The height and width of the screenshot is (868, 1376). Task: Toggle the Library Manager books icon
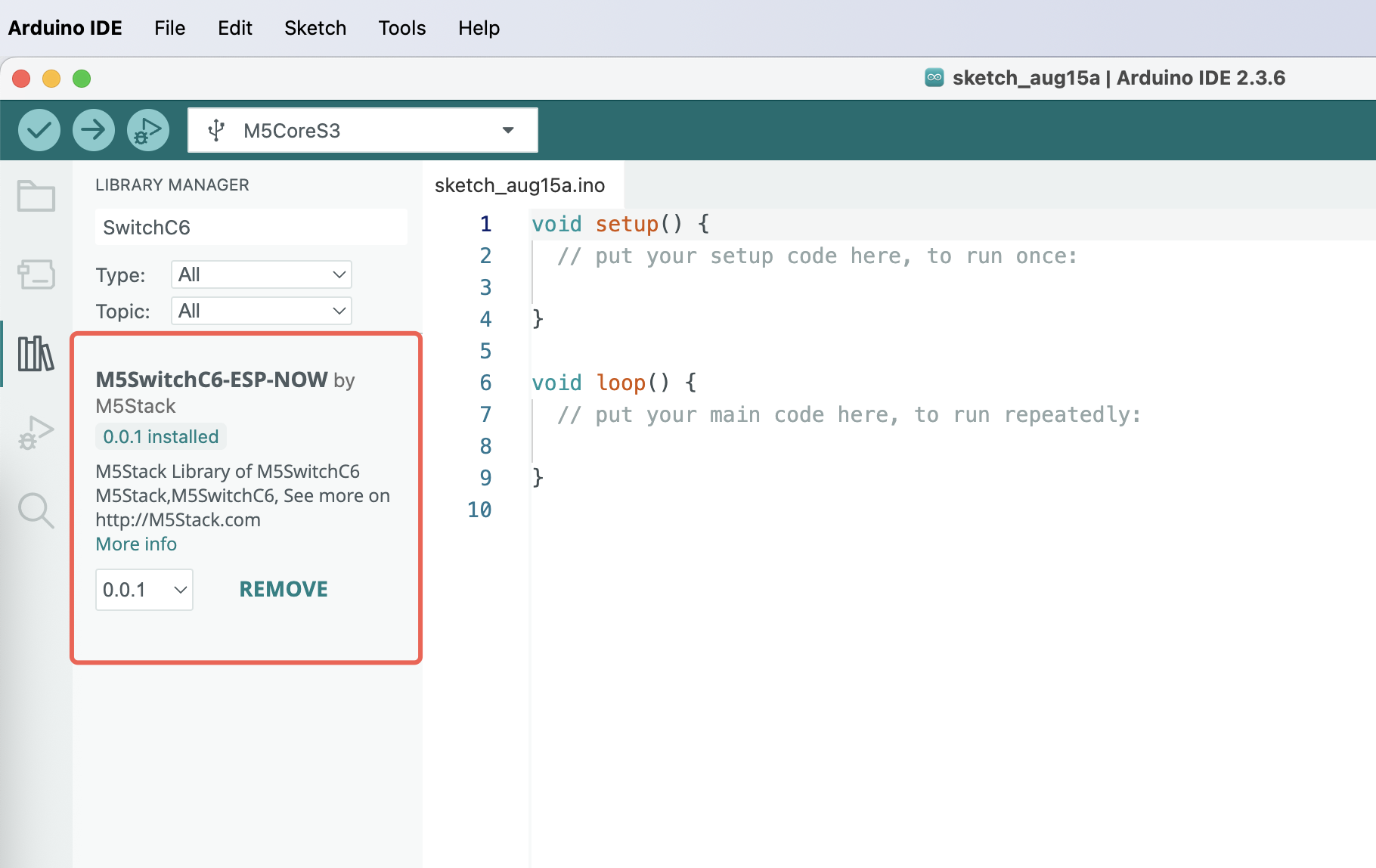tap(36, 353)
